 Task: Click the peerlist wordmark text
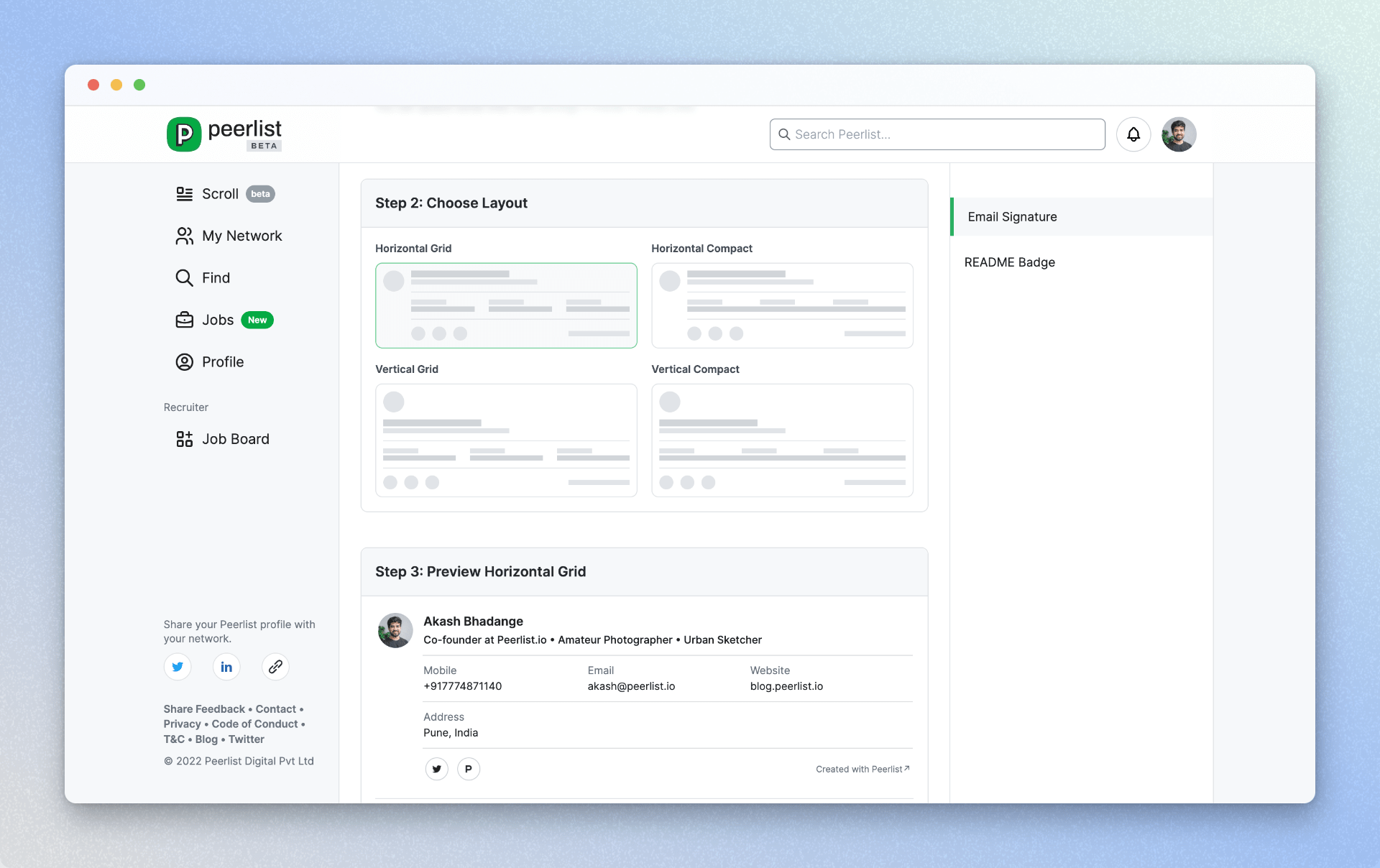pos(244,129)
